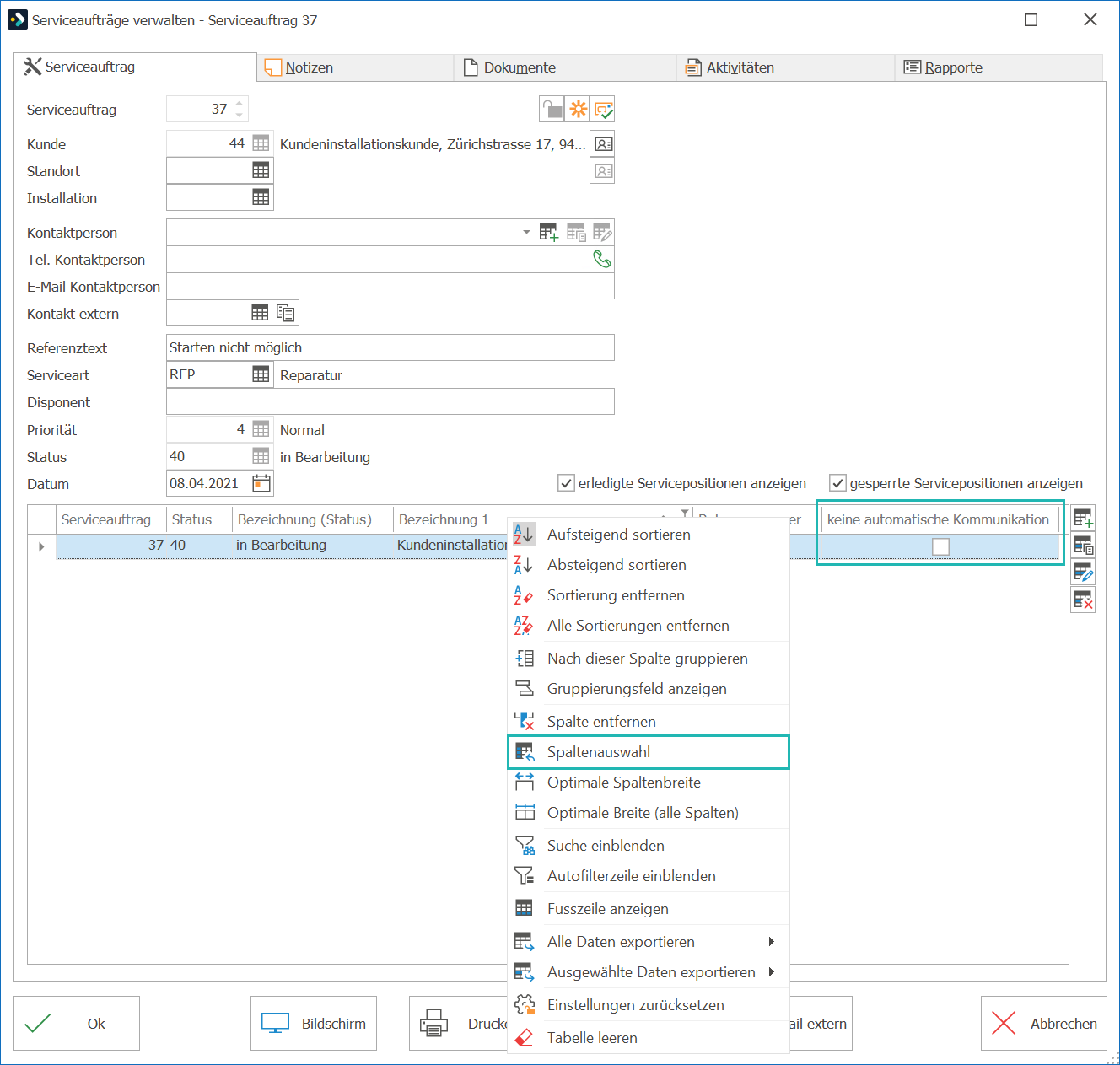This screenshot has height=1065, width=1120.
Task: Click the lock icon beside Serviceauftrag number
Action: pos(552,109)
